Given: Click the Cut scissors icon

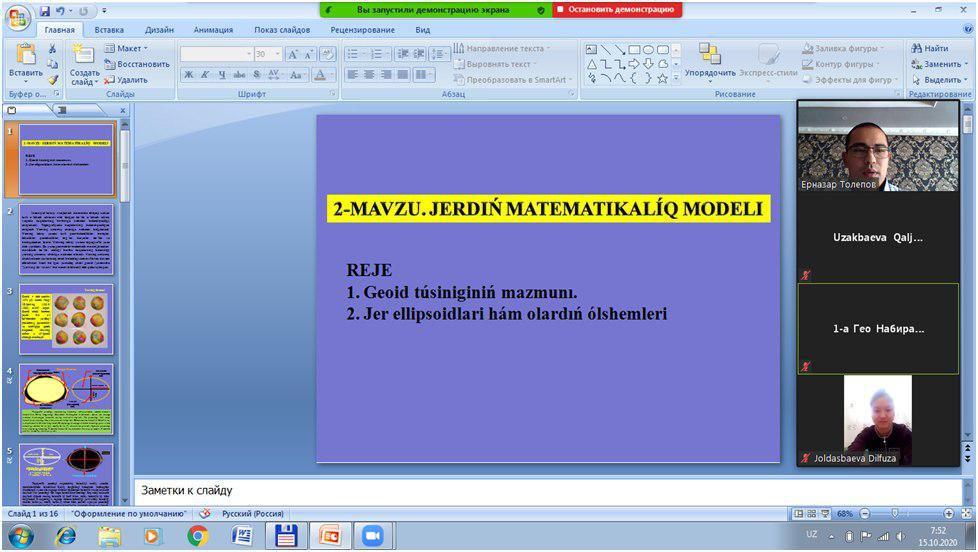Looking at the screenshot, I should click(x=52, y=48).
